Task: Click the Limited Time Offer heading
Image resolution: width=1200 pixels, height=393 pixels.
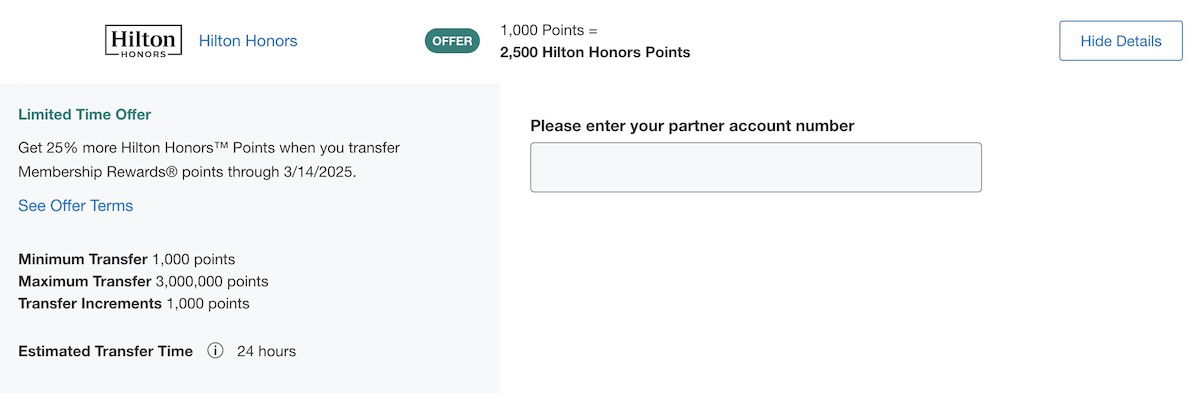Action: pyautogui.click(x=85, y=115)
